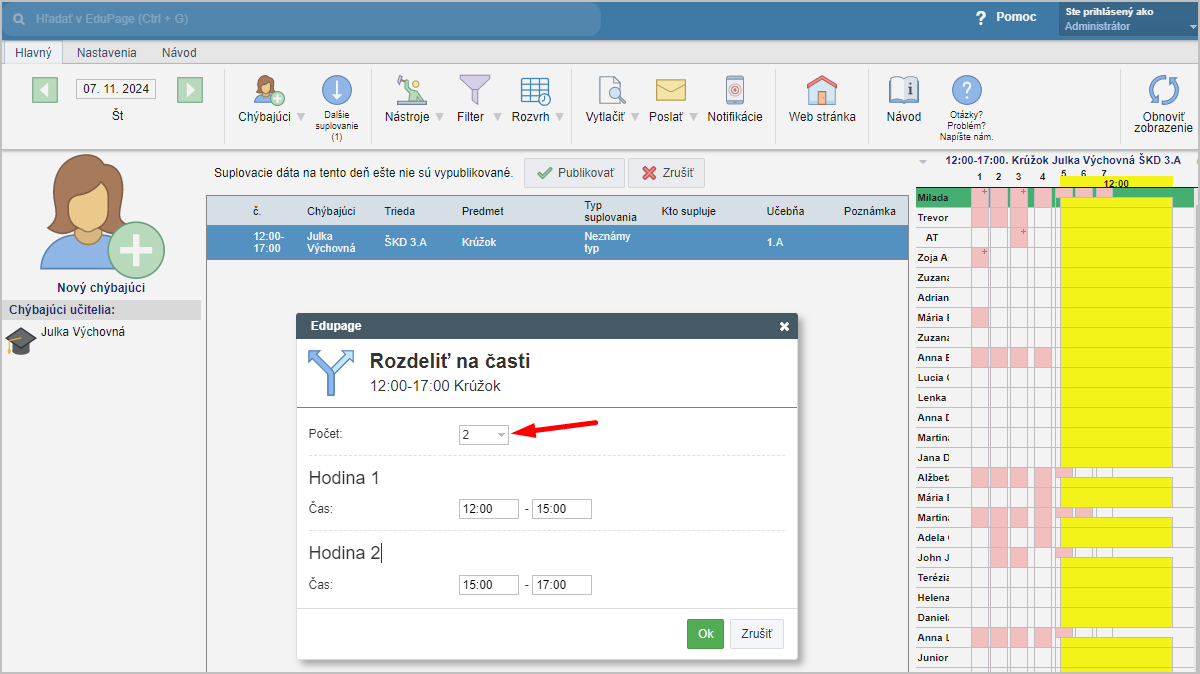Image resolution: width=1200 pixels, height=674 pixels.
Task: Expand the Chýbajúci dropdown arrow
Action: pyautogui.click(x=301, y=117)
